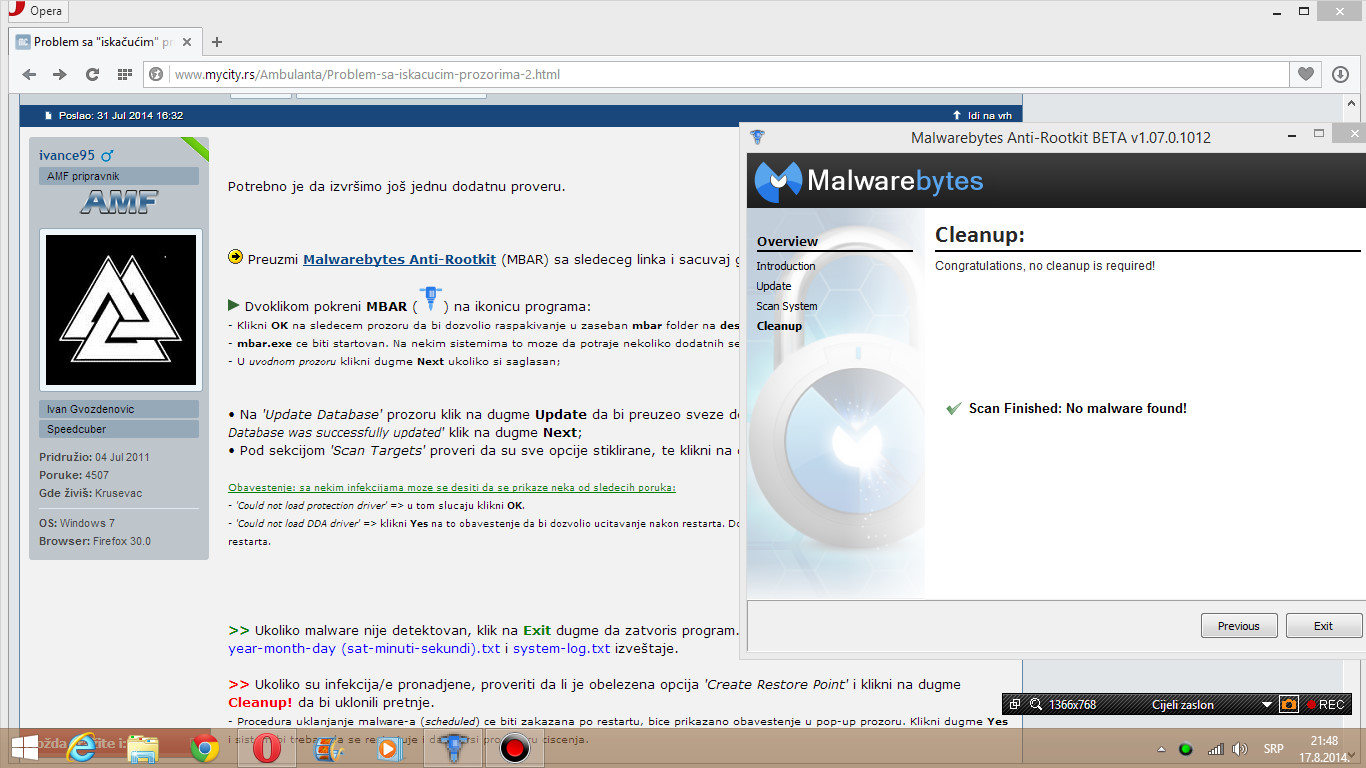Click the 'Exit' button in Malwarebytes
The image size is (1366, 768).
click(x=1324, y=626)
